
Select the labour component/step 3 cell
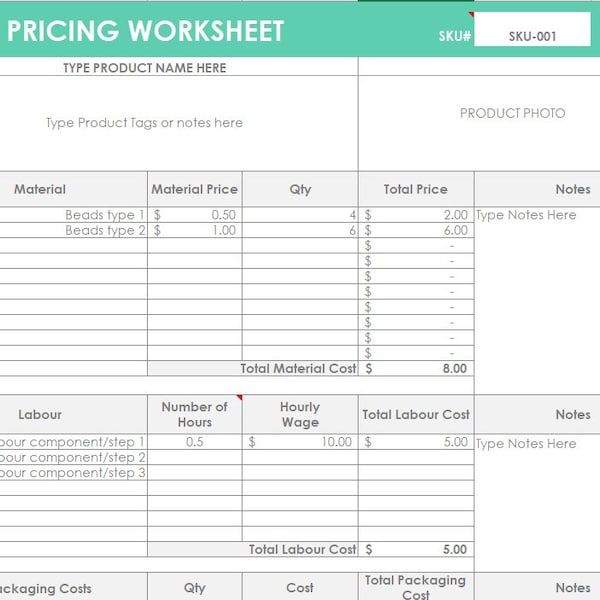coord(73,473)
